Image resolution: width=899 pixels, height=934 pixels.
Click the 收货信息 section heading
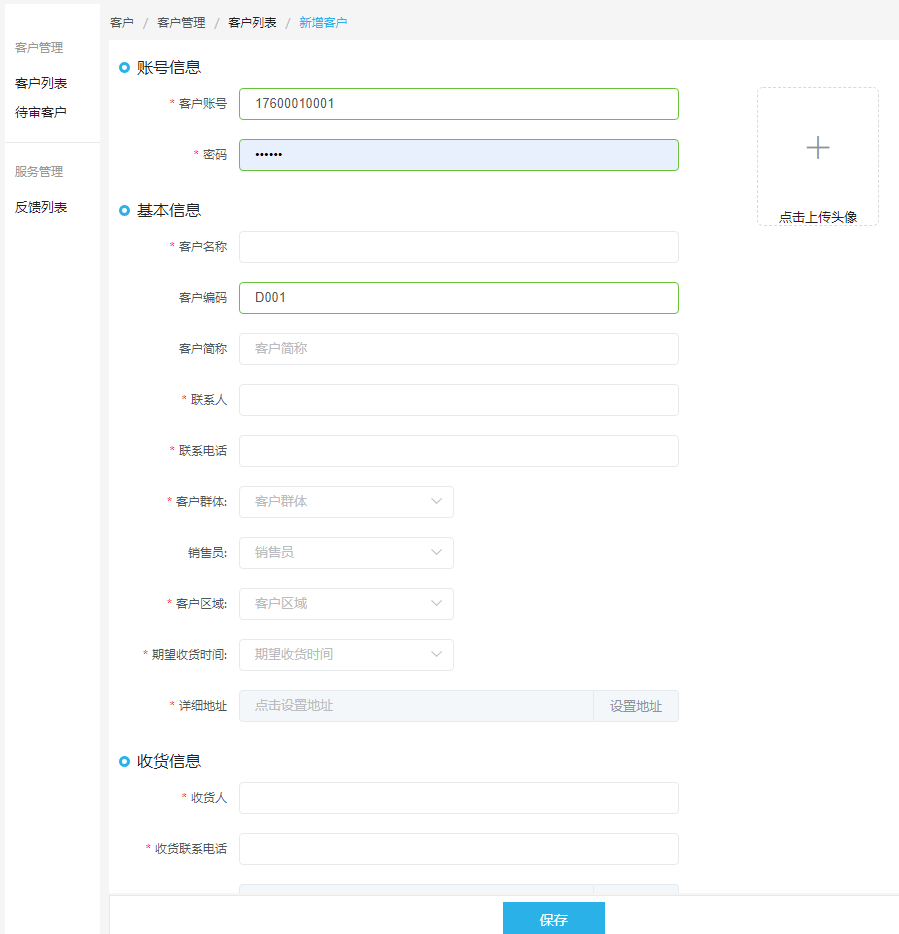click(x=169, y=761)
